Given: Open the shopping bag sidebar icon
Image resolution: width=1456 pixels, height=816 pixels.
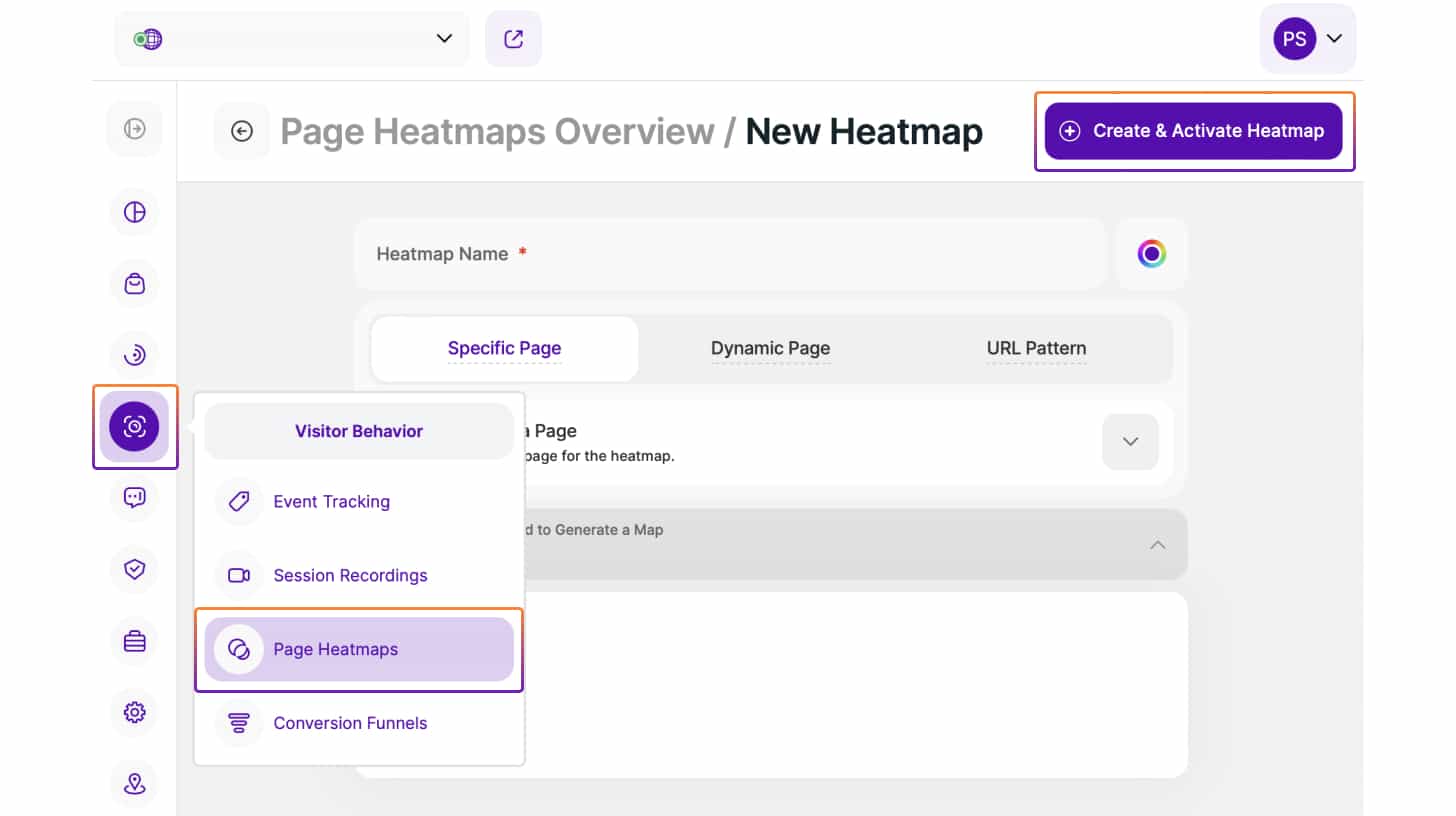Looking at the screenshot, I should (x=134, y=284).
